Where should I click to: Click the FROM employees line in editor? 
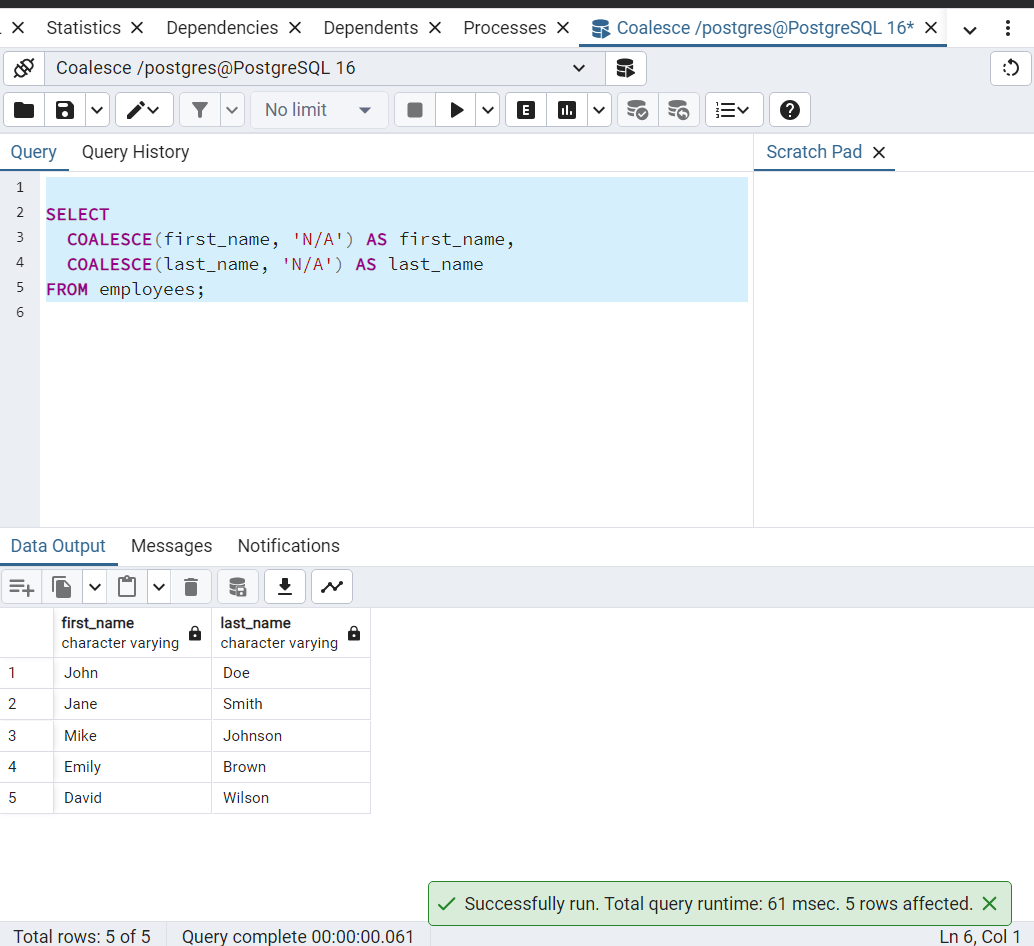(125, 289)
